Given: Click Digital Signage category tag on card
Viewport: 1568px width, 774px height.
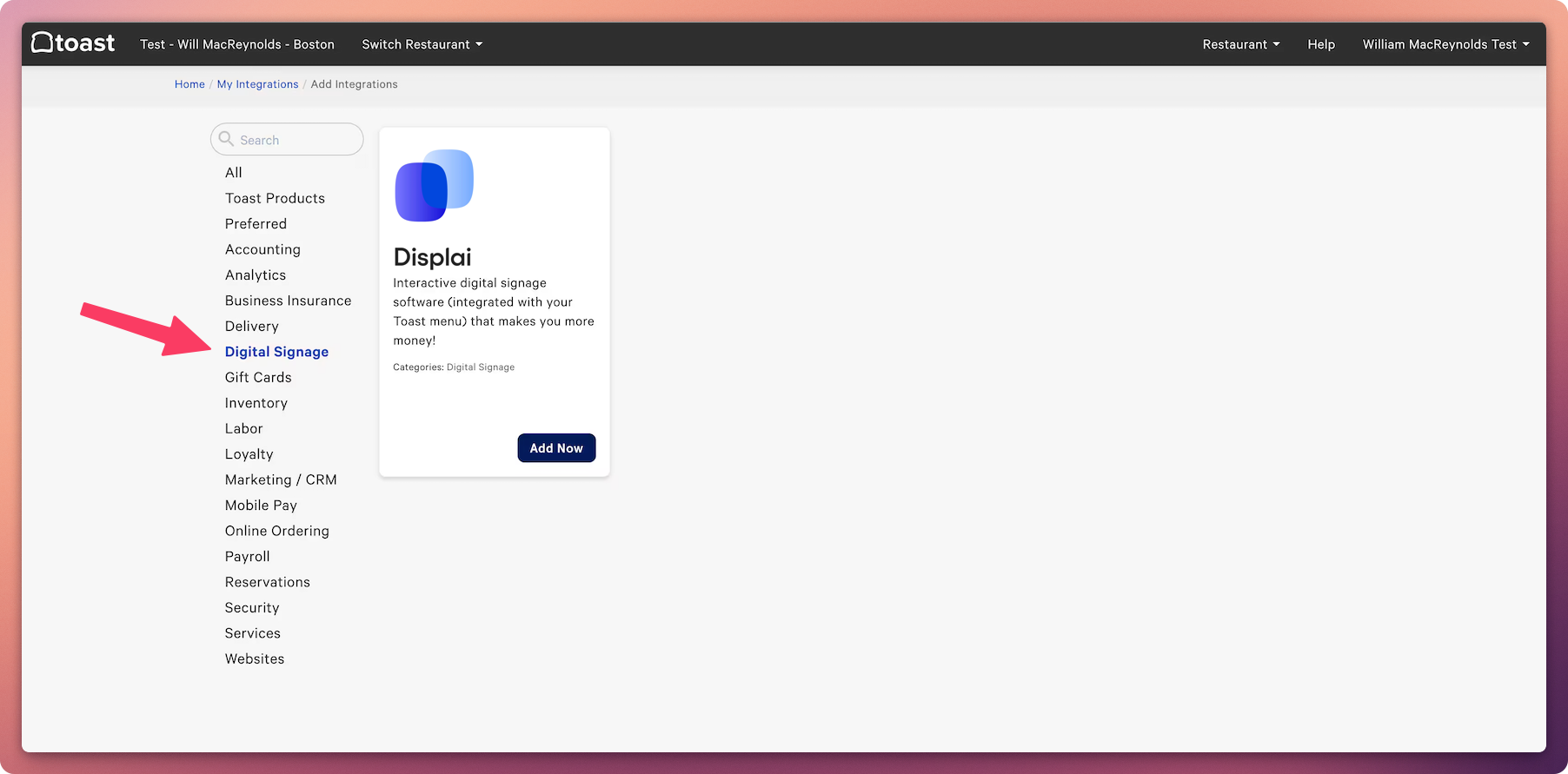Looking at the screenshot, I should (x=481, y=367).
